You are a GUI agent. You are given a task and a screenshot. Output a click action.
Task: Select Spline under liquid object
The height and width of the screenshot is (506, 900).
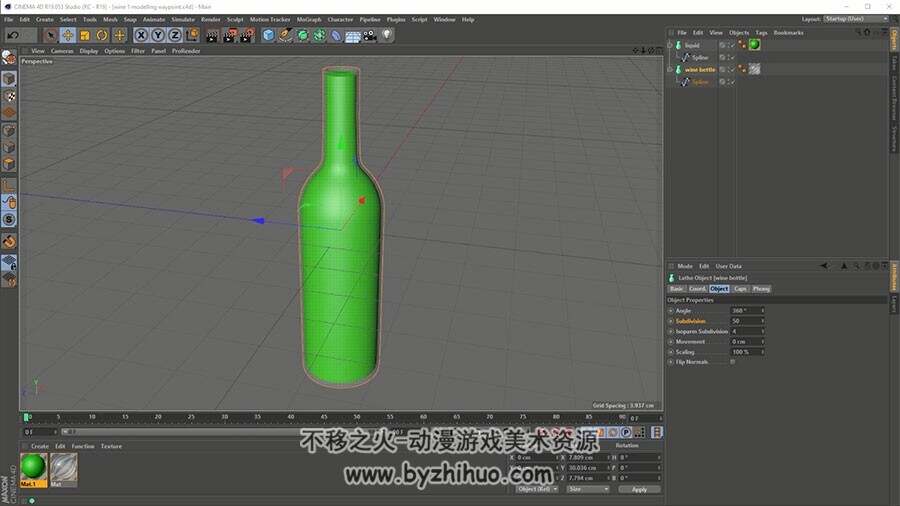pos(700,57)
